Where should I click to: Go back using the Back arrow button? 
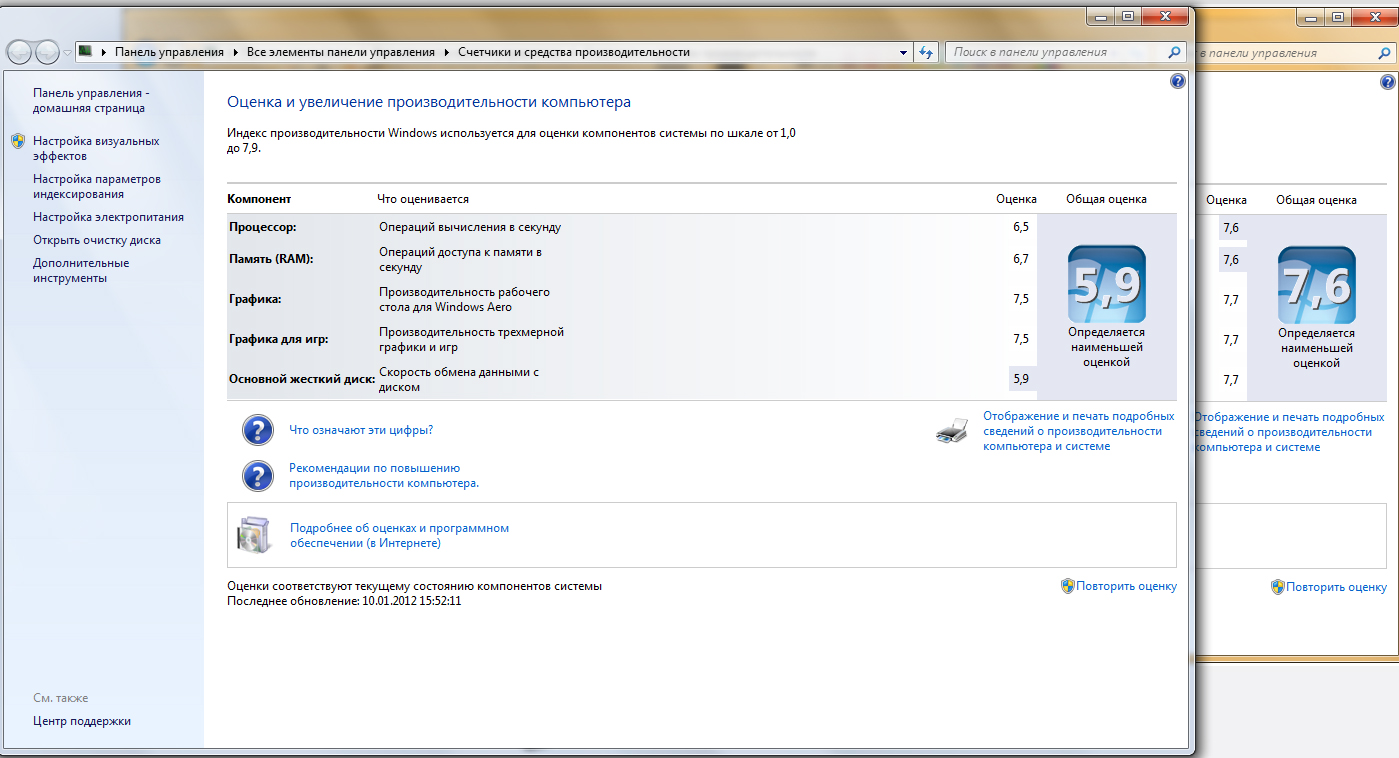point(20,52)
